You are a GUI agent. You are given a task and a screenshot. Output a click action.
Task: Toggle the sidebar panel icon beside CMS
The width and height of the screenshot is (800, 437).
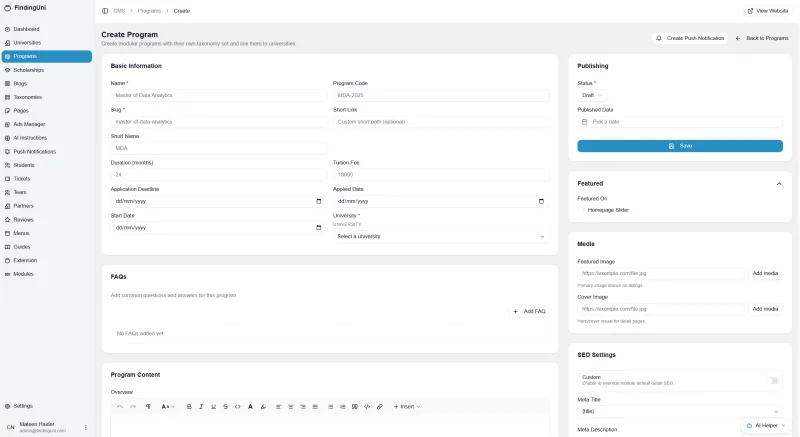pos(105,11)
